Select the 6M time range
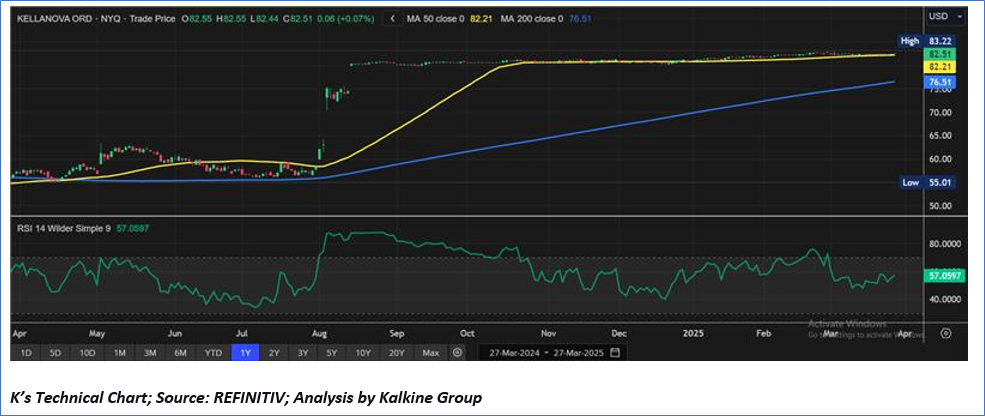This screenshot has width=985, height=416. click(180, 353)
